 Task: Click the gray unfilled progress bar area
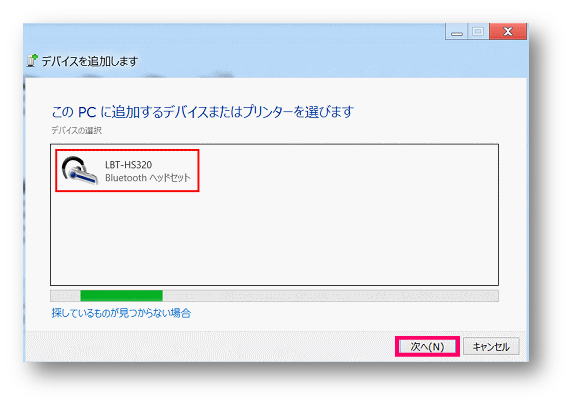click(x=330, y=295)
